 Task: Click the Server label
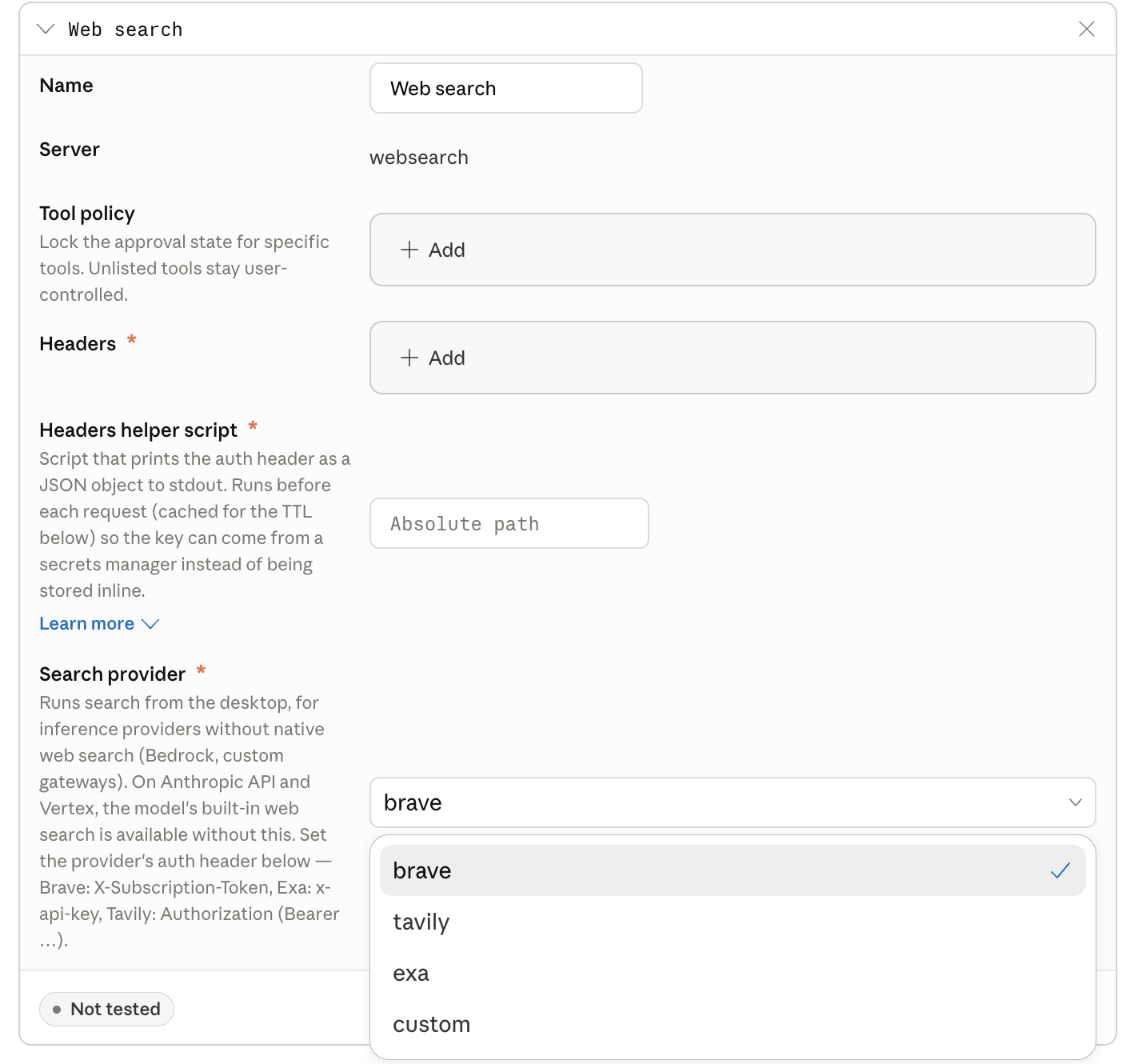pos(70,150)
